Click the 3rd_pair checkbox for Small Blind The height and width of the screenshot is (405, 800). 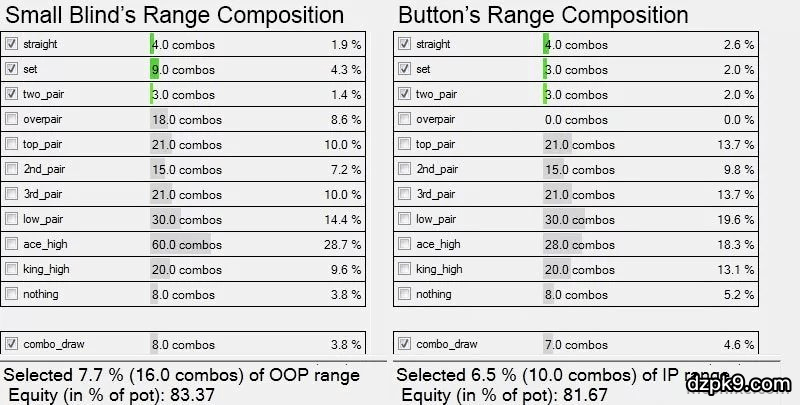pyautogui.click(x=11, y=194)
